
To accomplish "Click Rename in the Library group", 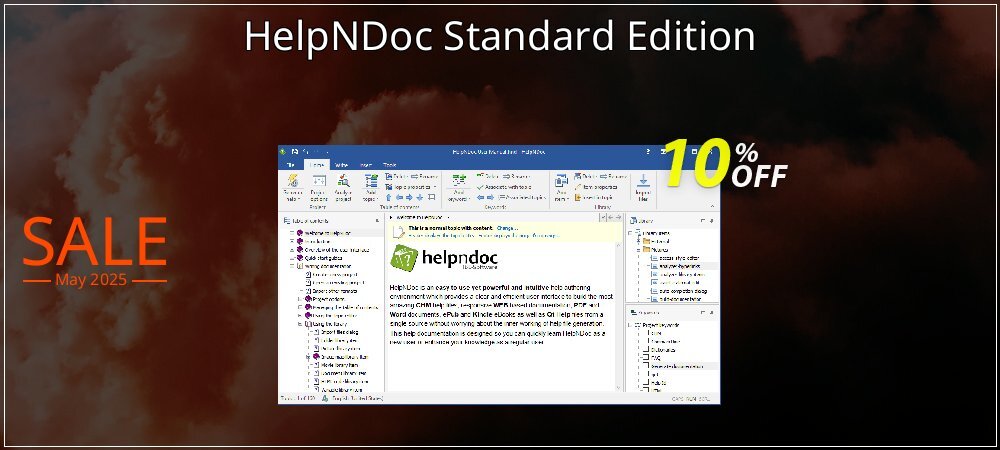I will tap(614, 177).
